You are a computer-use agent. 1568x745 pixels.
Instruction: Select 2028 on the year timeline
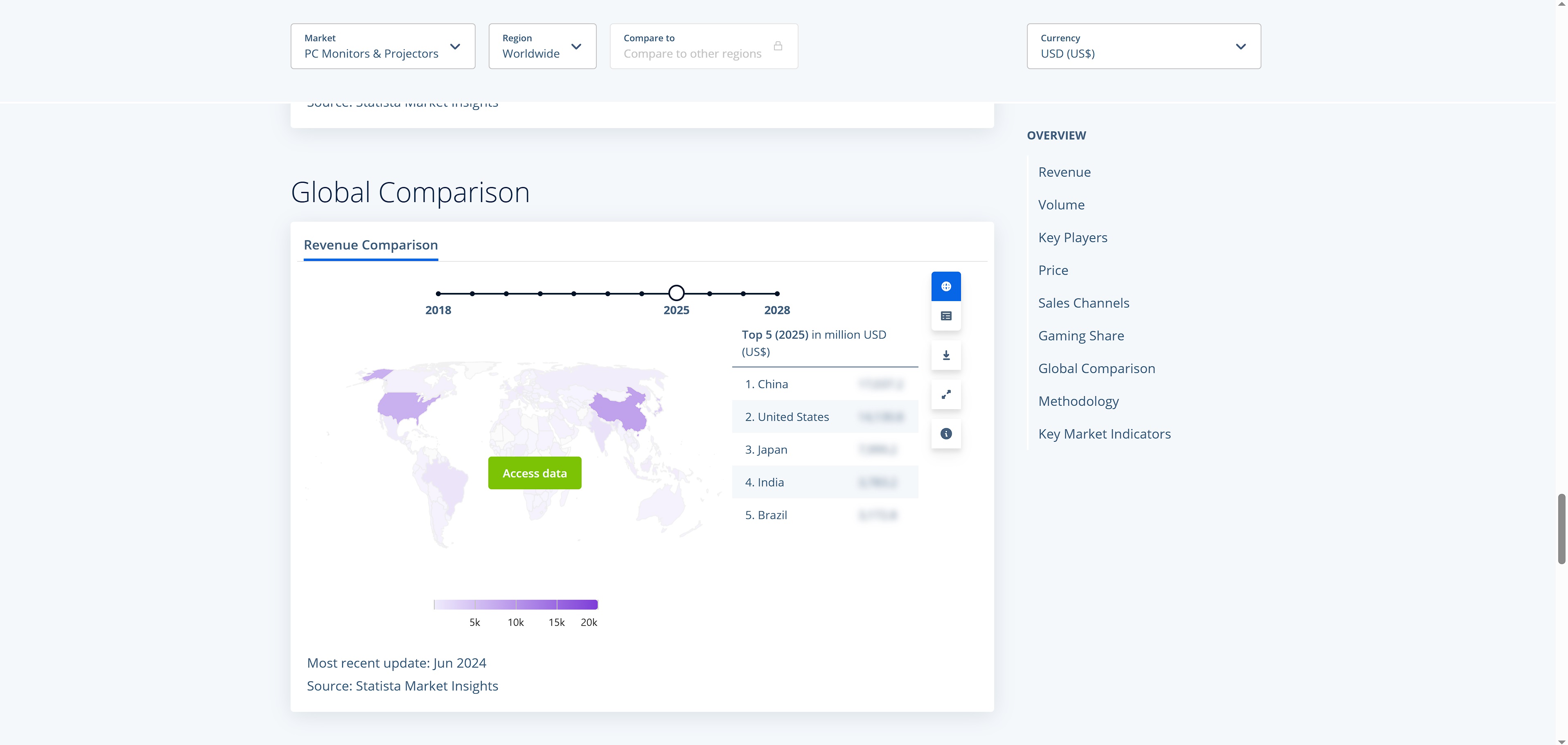(x=777, y=293)
